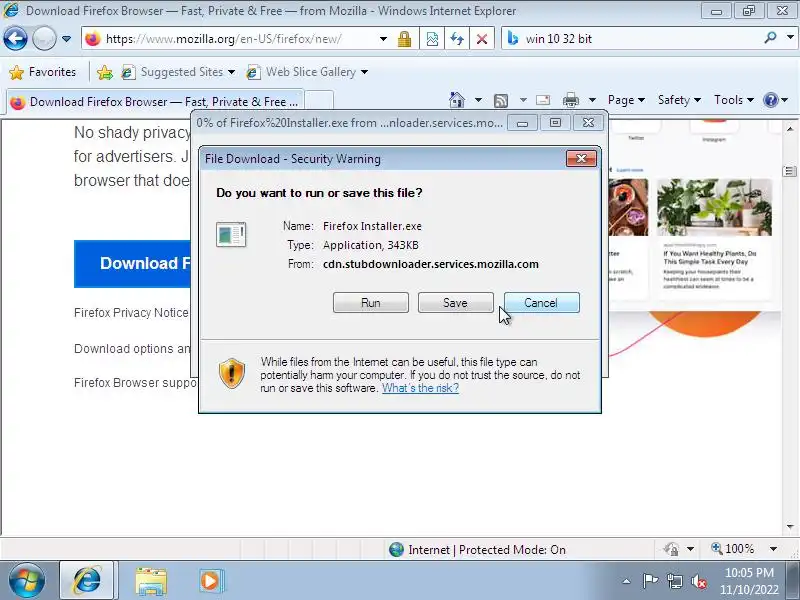Screen dimensions: 800x600
Task: Launch Windows Media Player from taskbar
Action: click(210, 581)
